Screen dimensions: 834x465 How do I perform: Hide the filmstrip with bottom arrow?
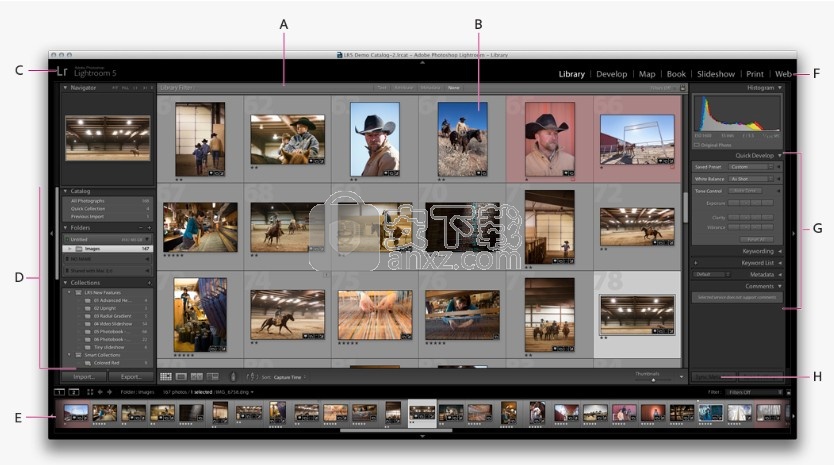(422, 436)
